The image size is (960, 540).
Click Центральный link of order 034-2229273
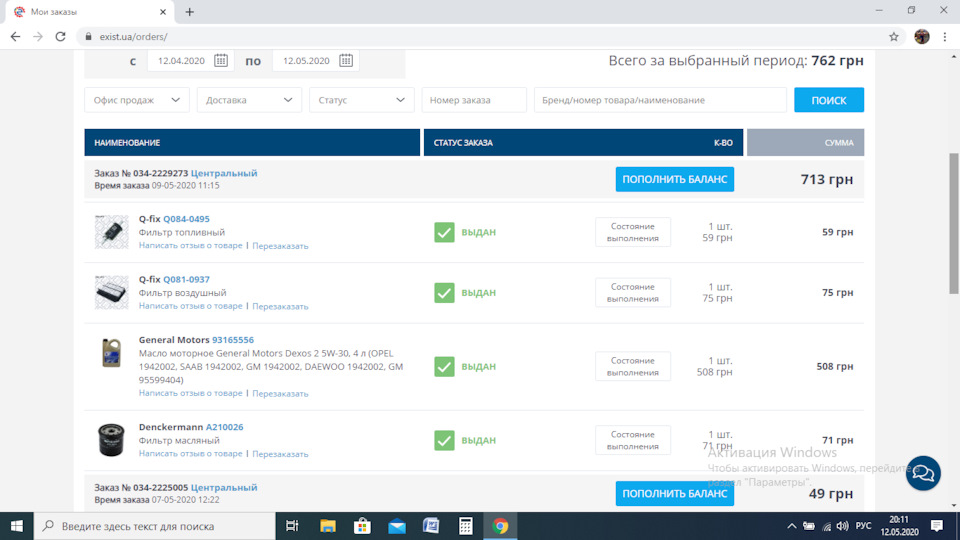(x=224, y=173)
